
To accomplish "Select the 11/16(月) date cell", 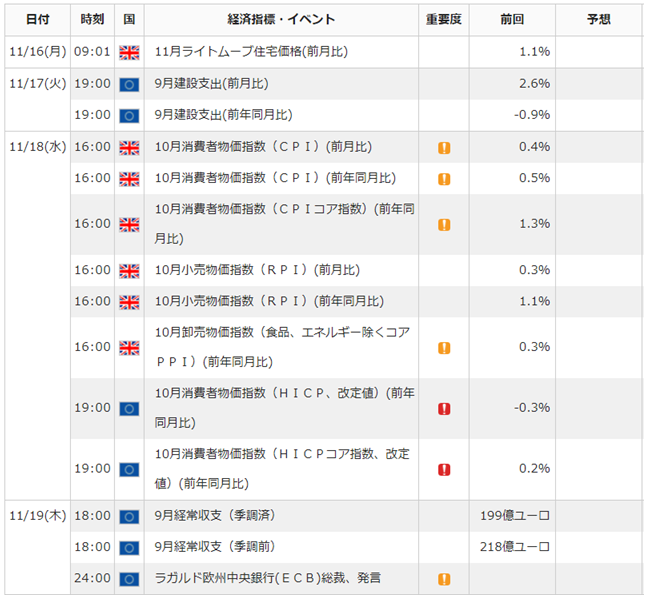I will [37, 52].
